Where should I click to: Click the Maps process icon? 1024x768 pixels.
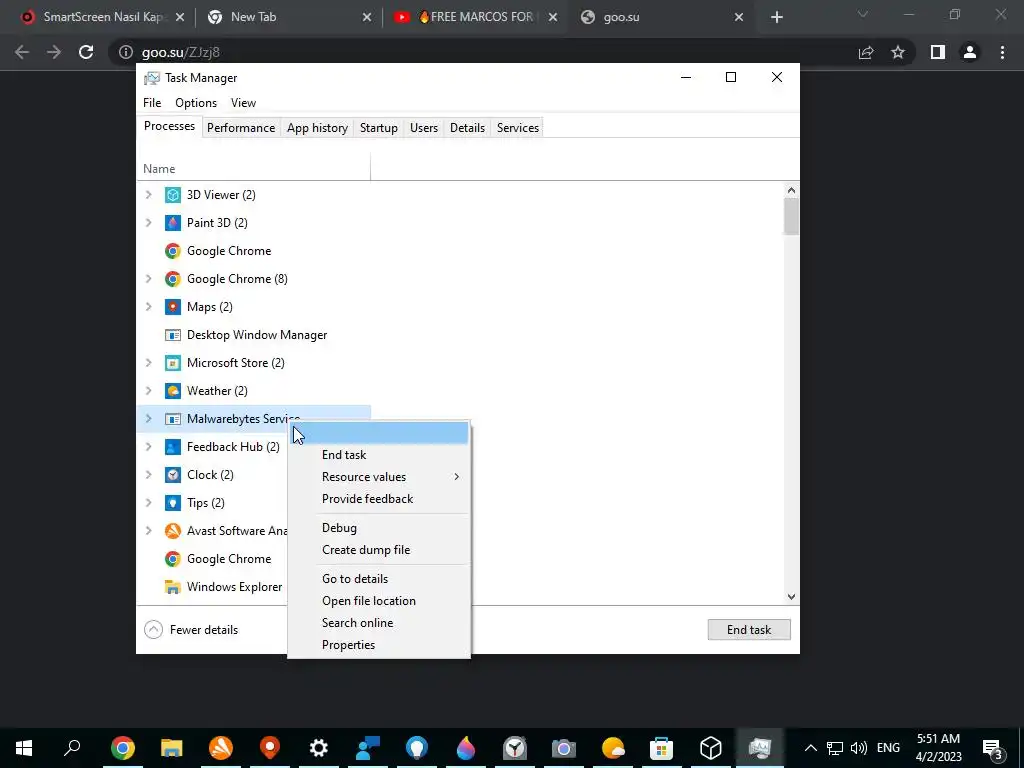click(x=172, y=307)
